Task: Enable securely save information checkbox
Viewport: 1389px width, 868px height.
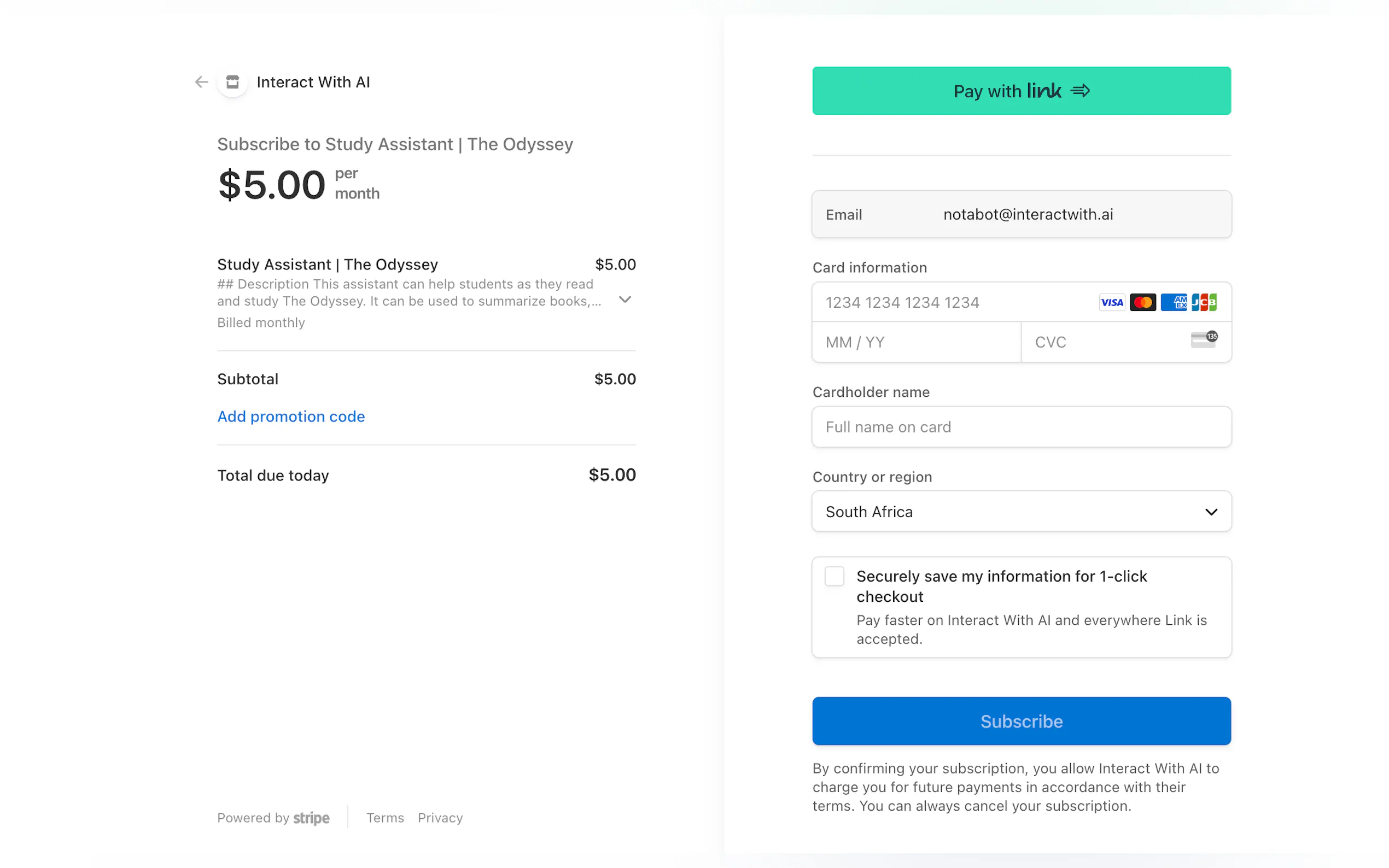Action: coord(834,576)
